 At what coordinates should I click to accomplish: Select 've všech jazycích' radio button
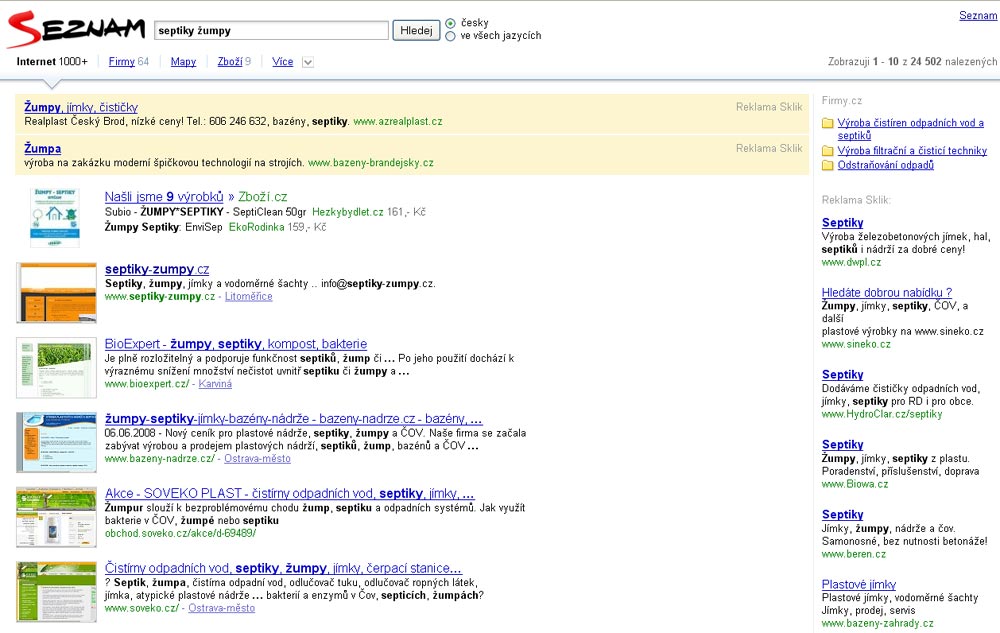coord(450,36)
